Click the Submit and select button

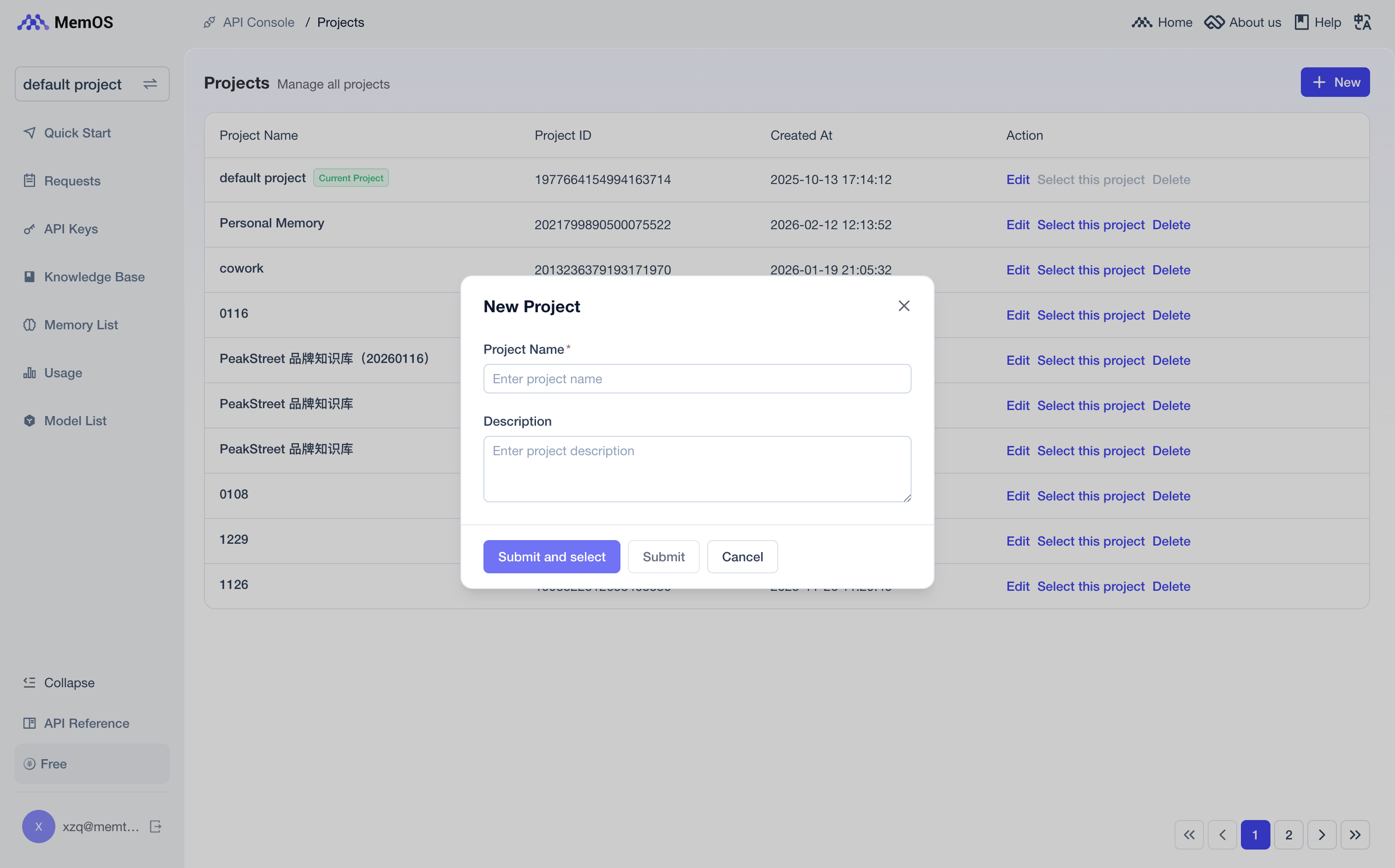click(552, 556)
